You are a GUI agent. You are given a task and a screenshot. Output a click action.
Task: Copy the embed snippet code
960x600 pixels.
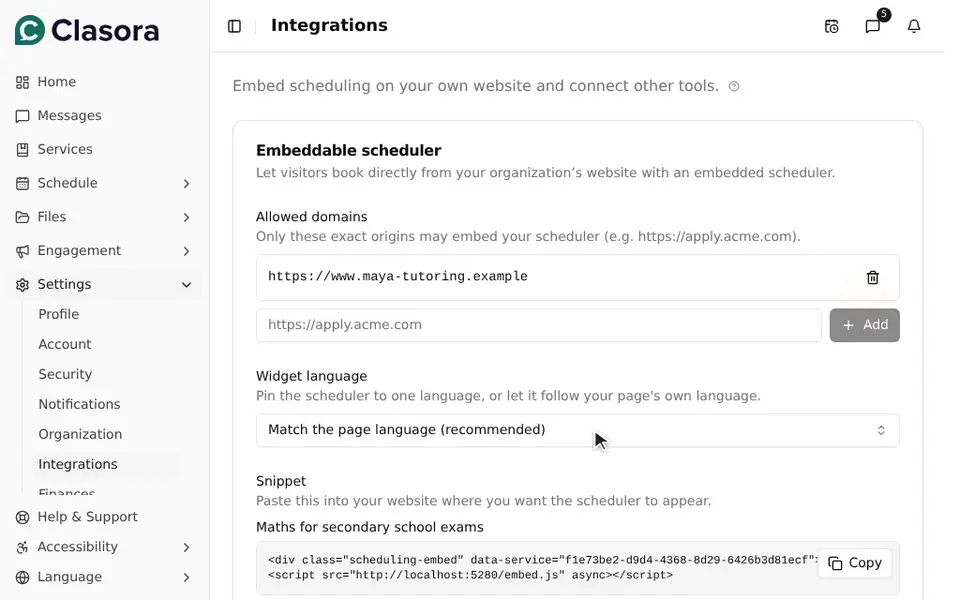[x=854, y=563]
